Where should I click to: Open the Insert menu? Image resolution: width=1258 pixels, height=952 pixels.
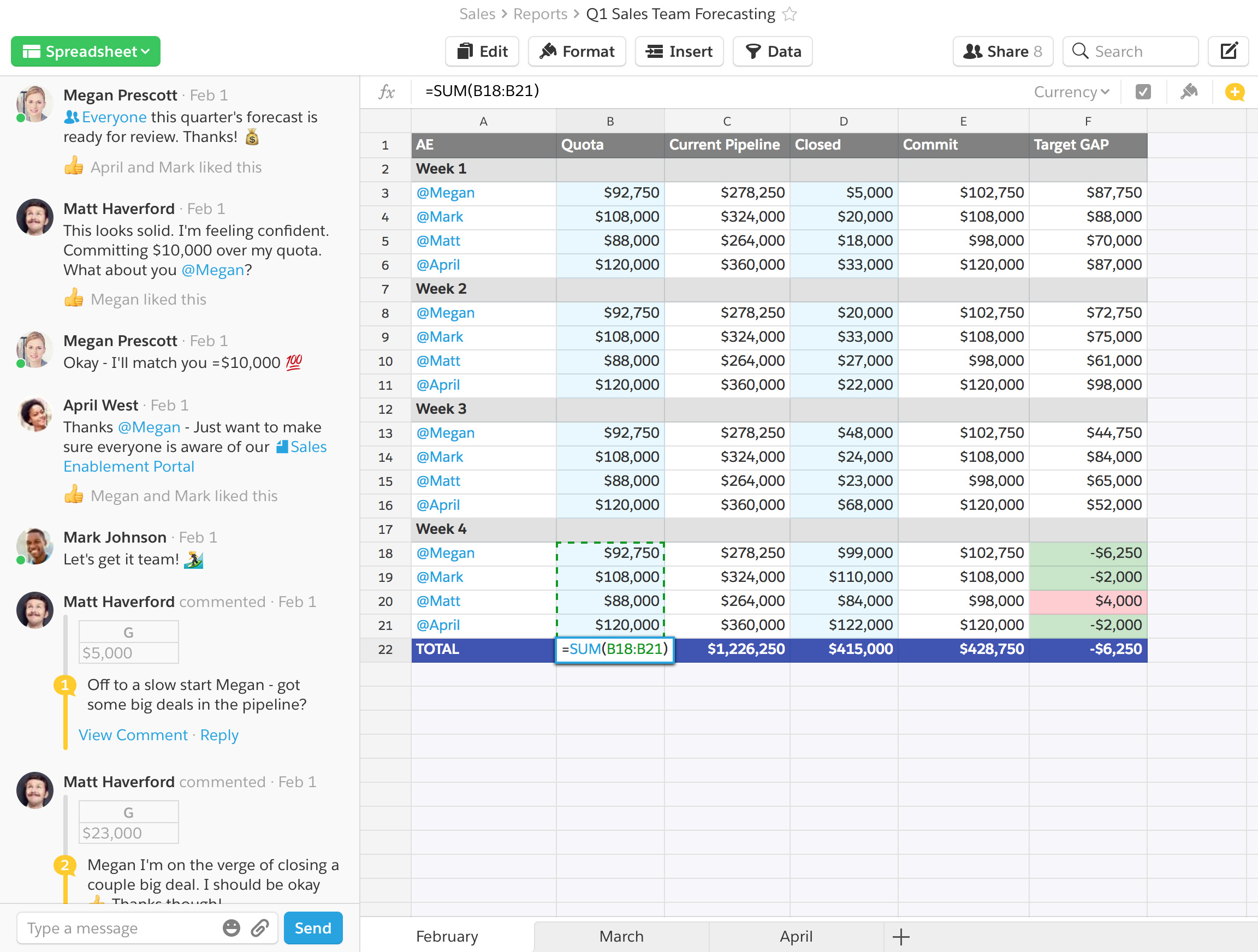679,51
